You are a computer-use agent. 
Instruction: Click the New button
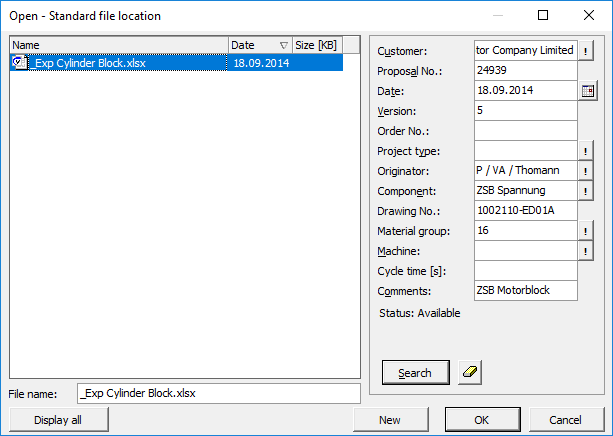pos(390,420)
